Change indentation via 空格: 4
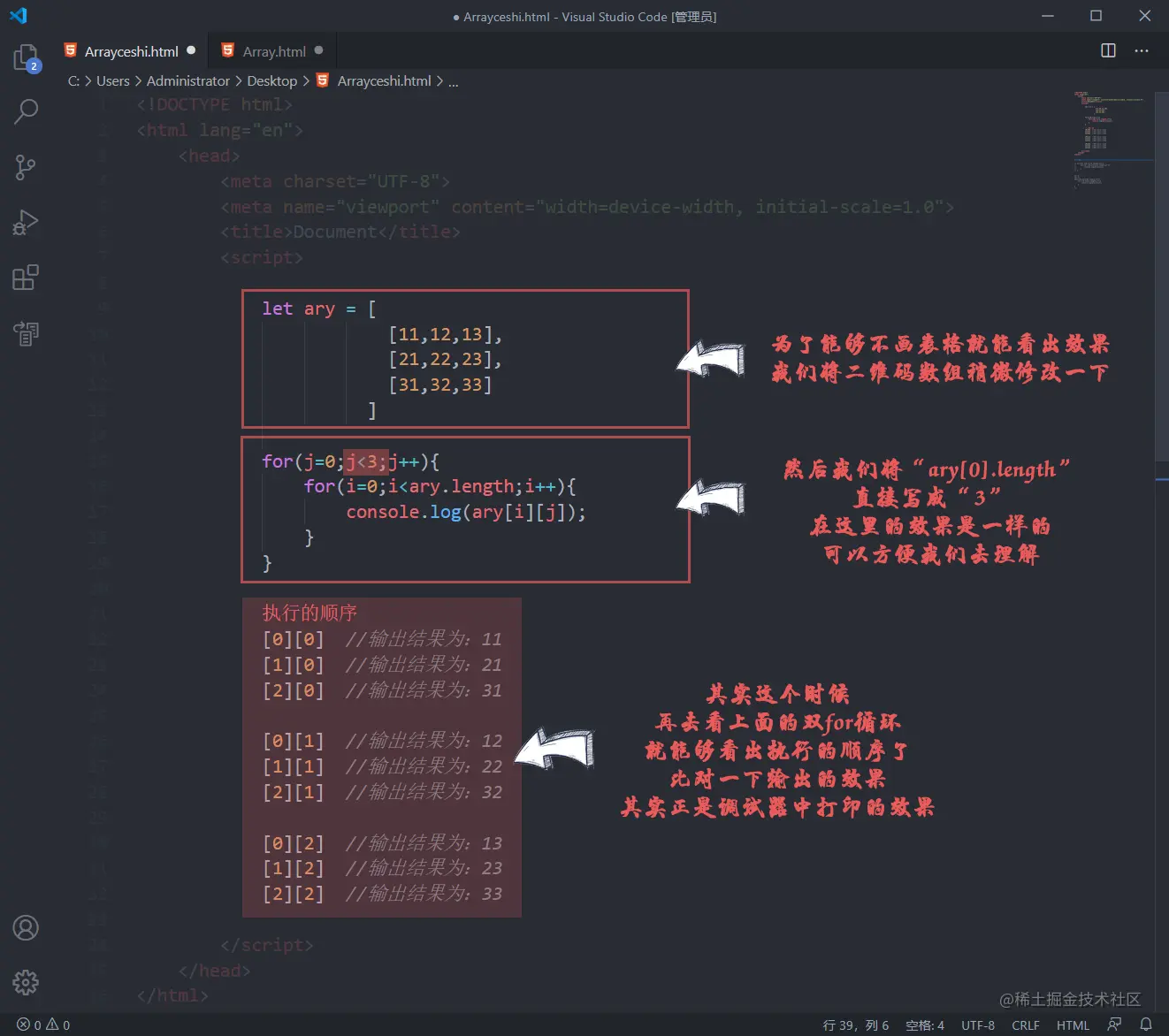Screen dimensions: 1169x1036 click(x=925, y=1025)
